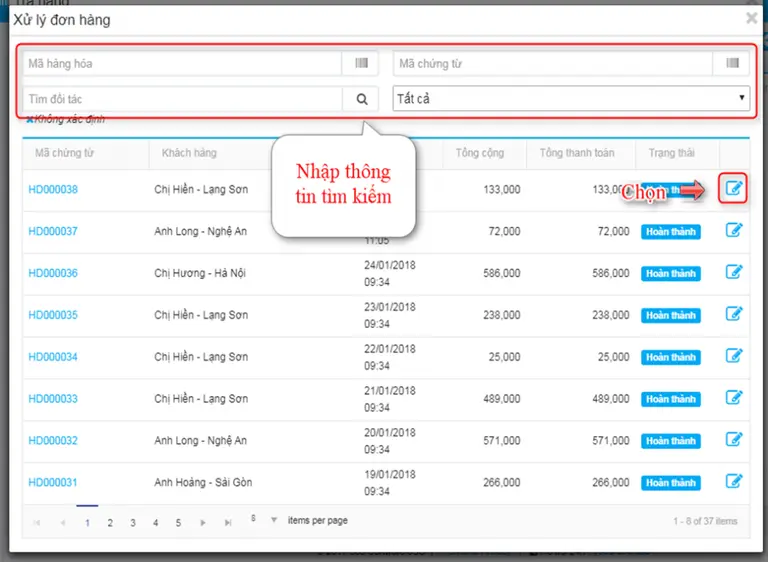The height and width of the screenshot is (562, 768).
Task: Remove the Không xác định filter tag
Action: tap(30, 119)
